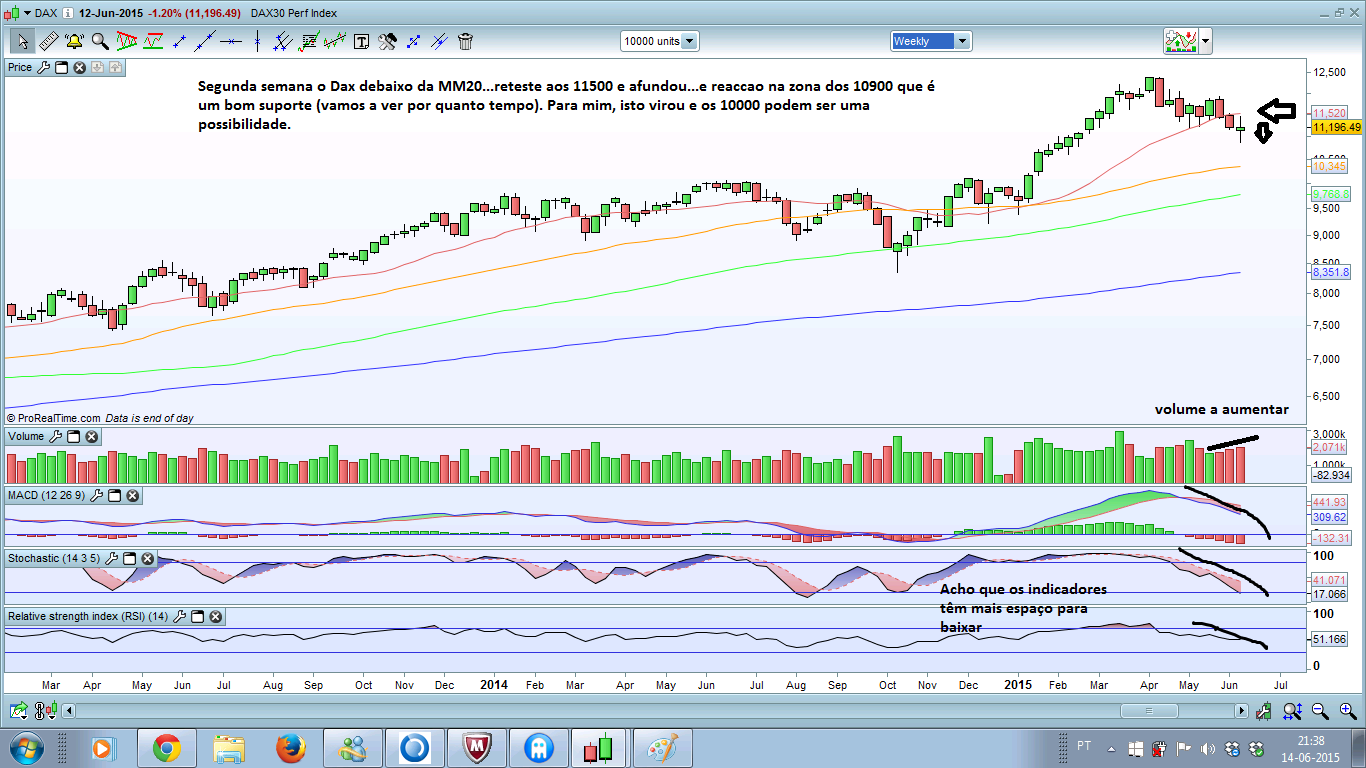This screenshot has width=1366, height=768.
Task: Open the alarm bell alert tool
Action: coord(74,41)
